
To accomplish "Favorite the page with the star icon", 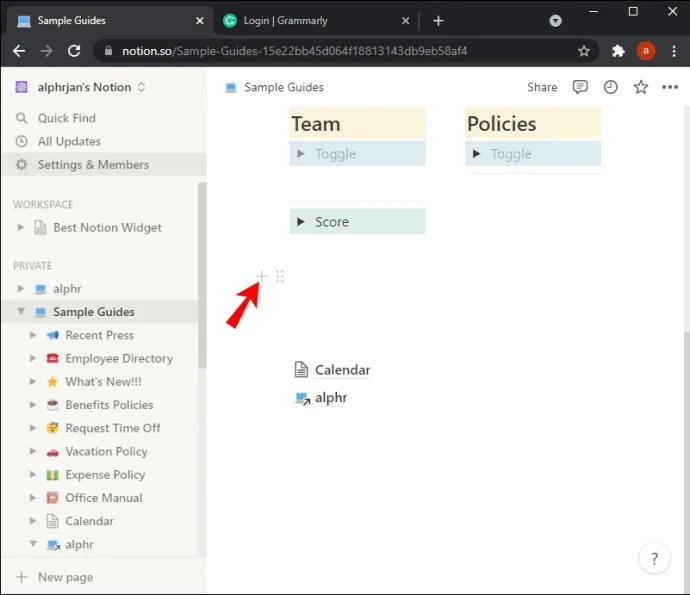I will (x=641, y=87).
